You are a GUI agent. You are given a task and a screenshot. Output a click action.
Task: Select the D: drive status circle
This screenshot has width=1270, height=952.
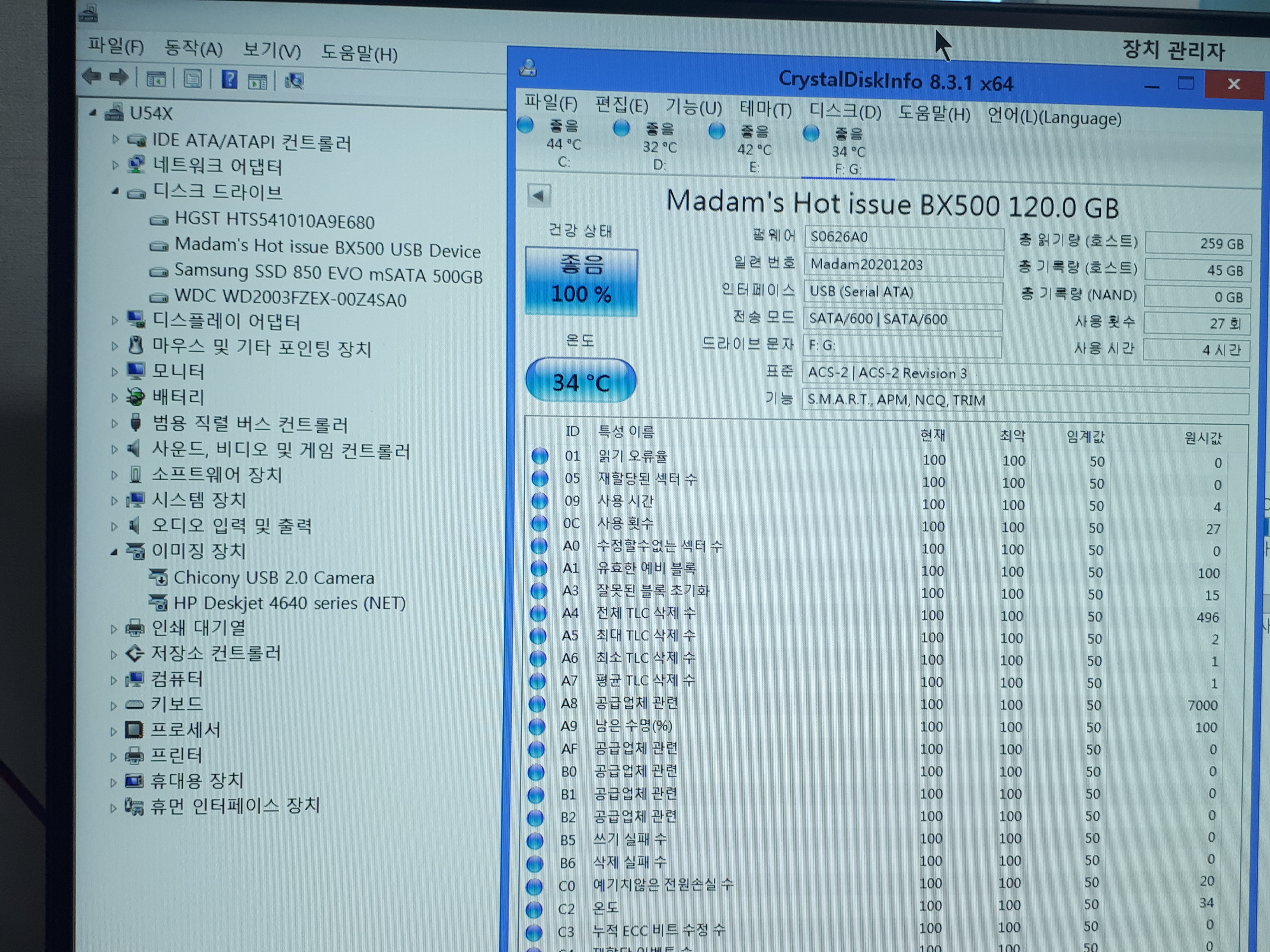pyautogui.click(x=621, y=128)
